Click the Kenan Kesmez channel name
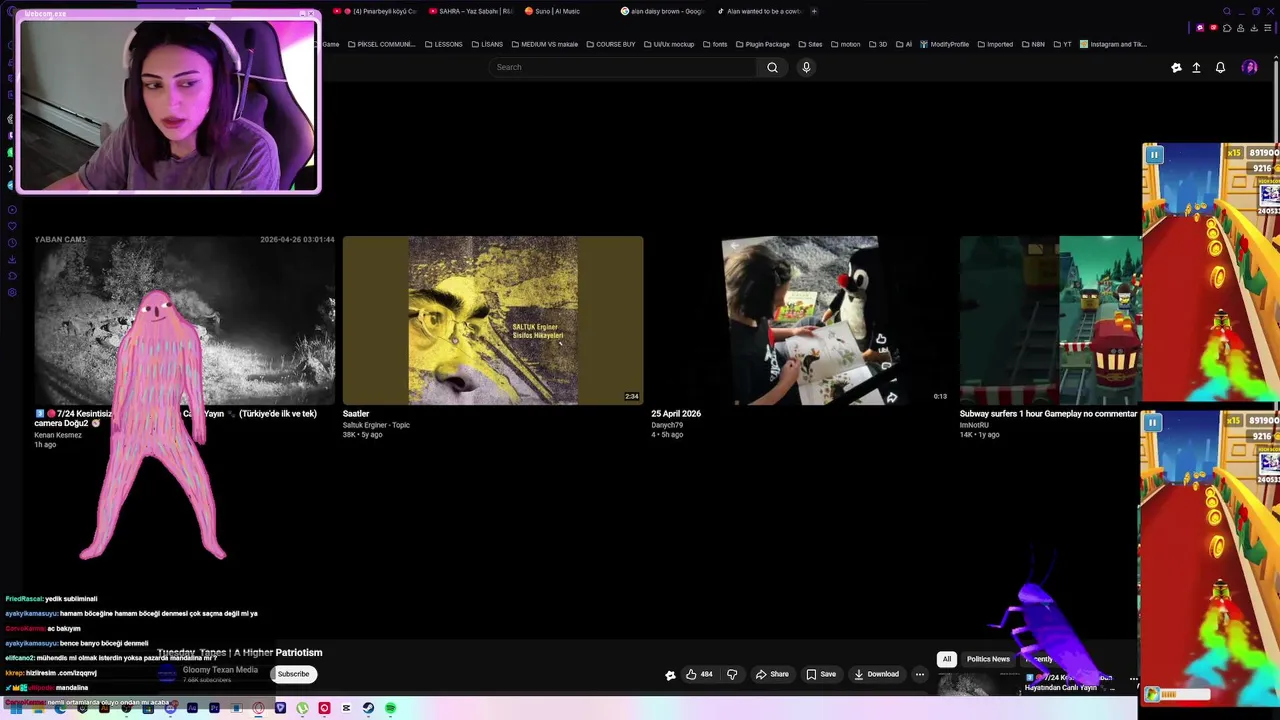Viewport: 1280px width, 720px height. click(x=58, y=435)
